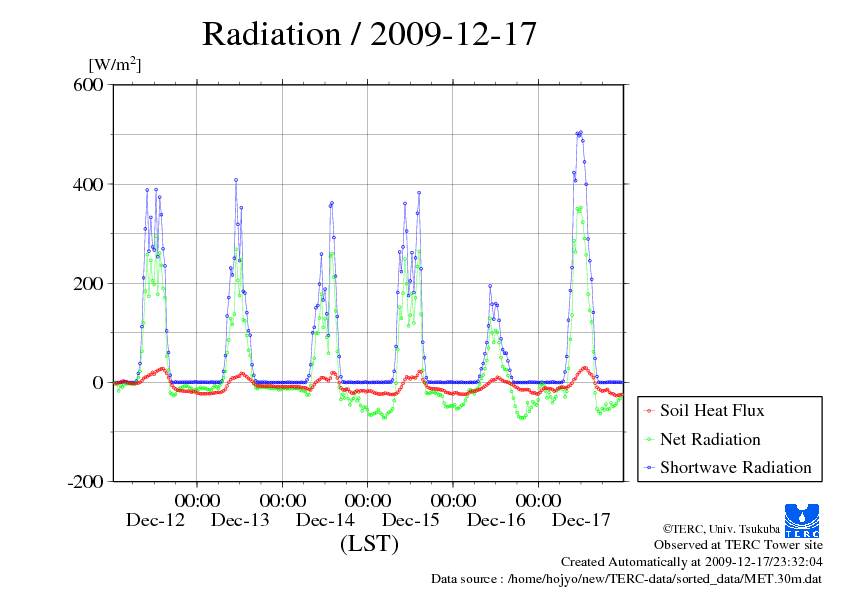Click the y-axis value '0'
The height and width of the screenshot is (595, 842).
(98, 383)
